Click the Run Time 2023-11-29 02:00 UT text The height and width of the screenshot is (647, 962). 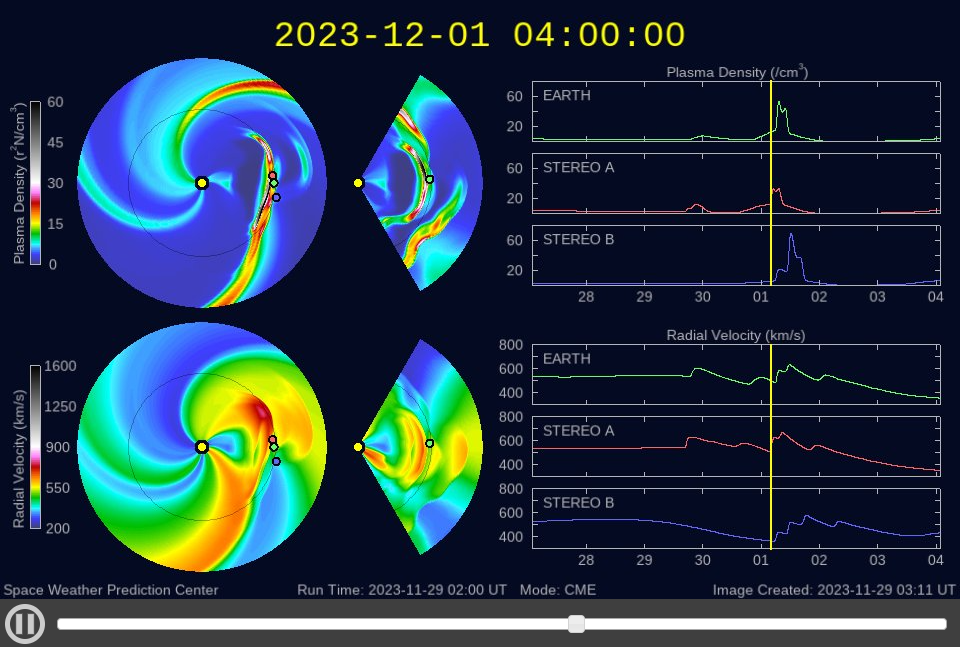point(402,590)
